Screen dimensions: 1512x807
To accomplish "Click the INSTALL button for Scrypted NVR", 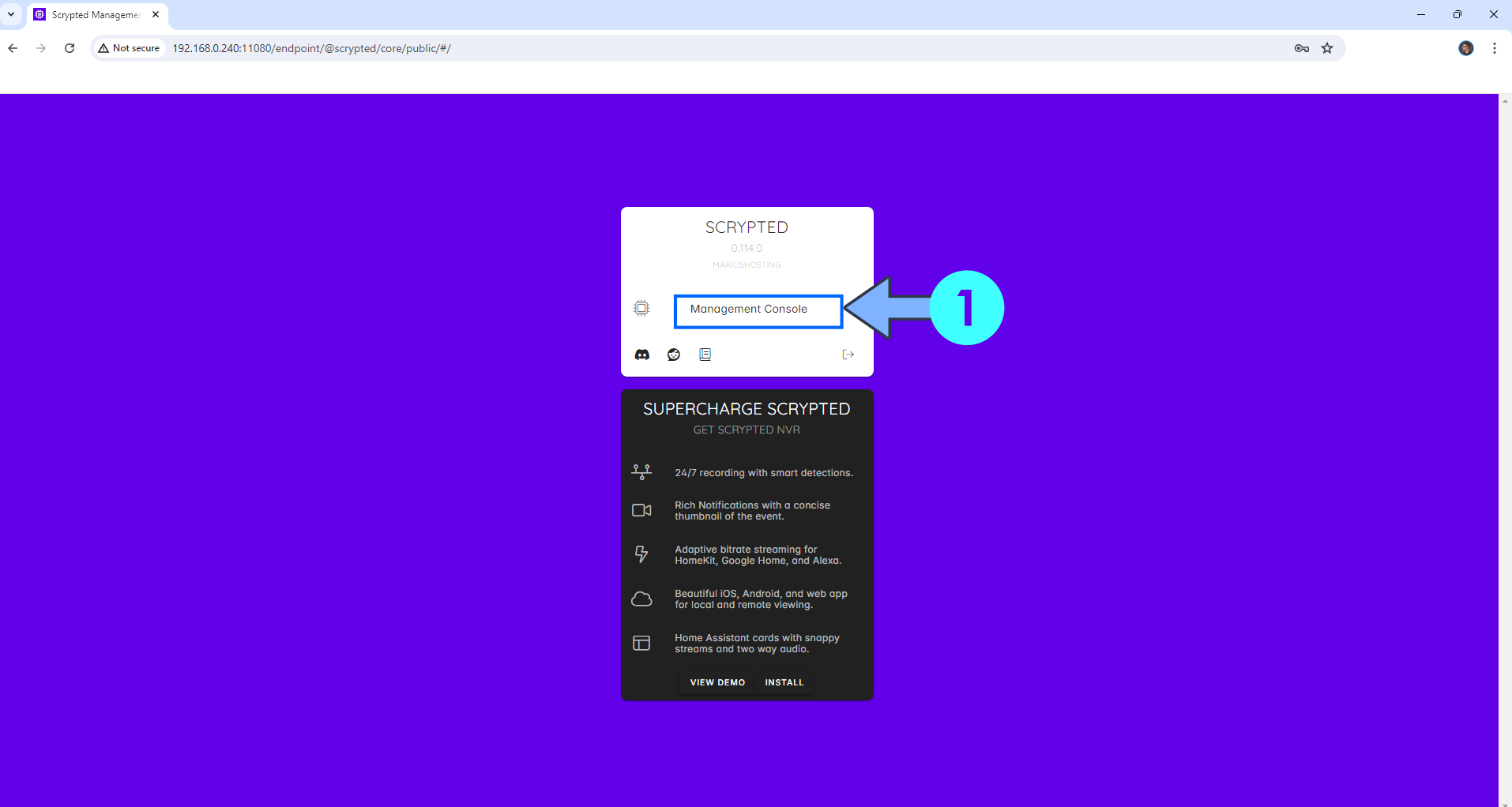I will [x=784, y=682].
